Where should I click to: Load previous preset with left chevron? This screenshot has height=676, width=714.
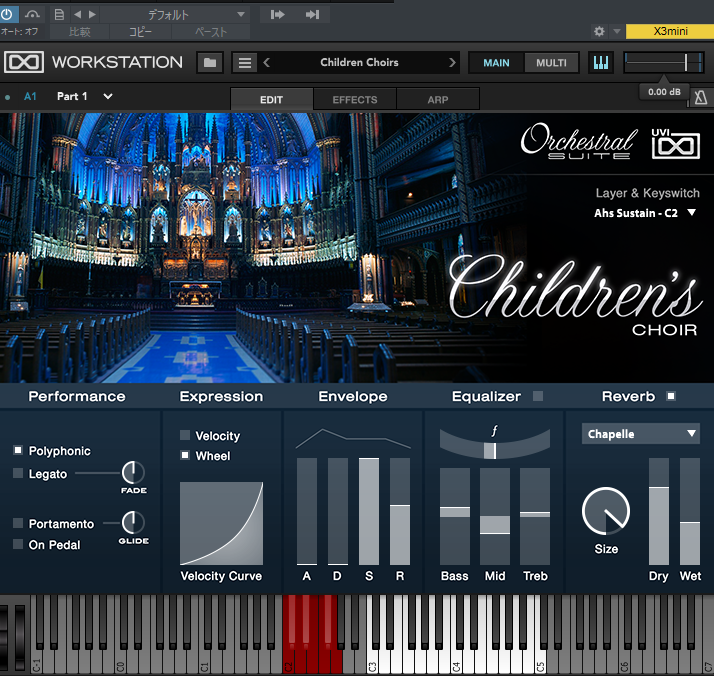pyautogui.click(x=267, y=62)
